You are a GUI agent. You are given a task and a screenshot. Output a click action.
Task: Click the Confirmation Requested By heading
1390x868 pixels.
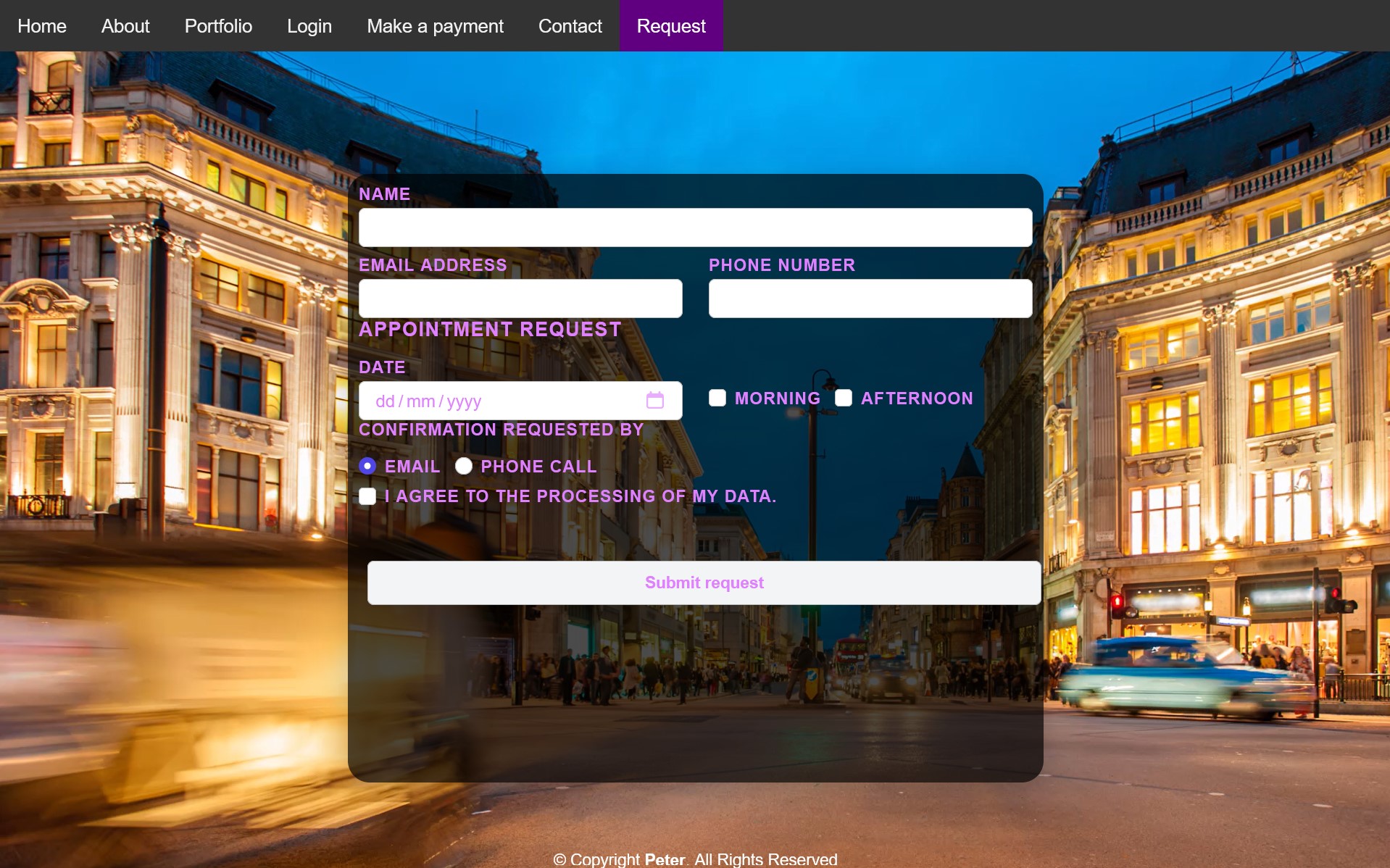(502, 430)
